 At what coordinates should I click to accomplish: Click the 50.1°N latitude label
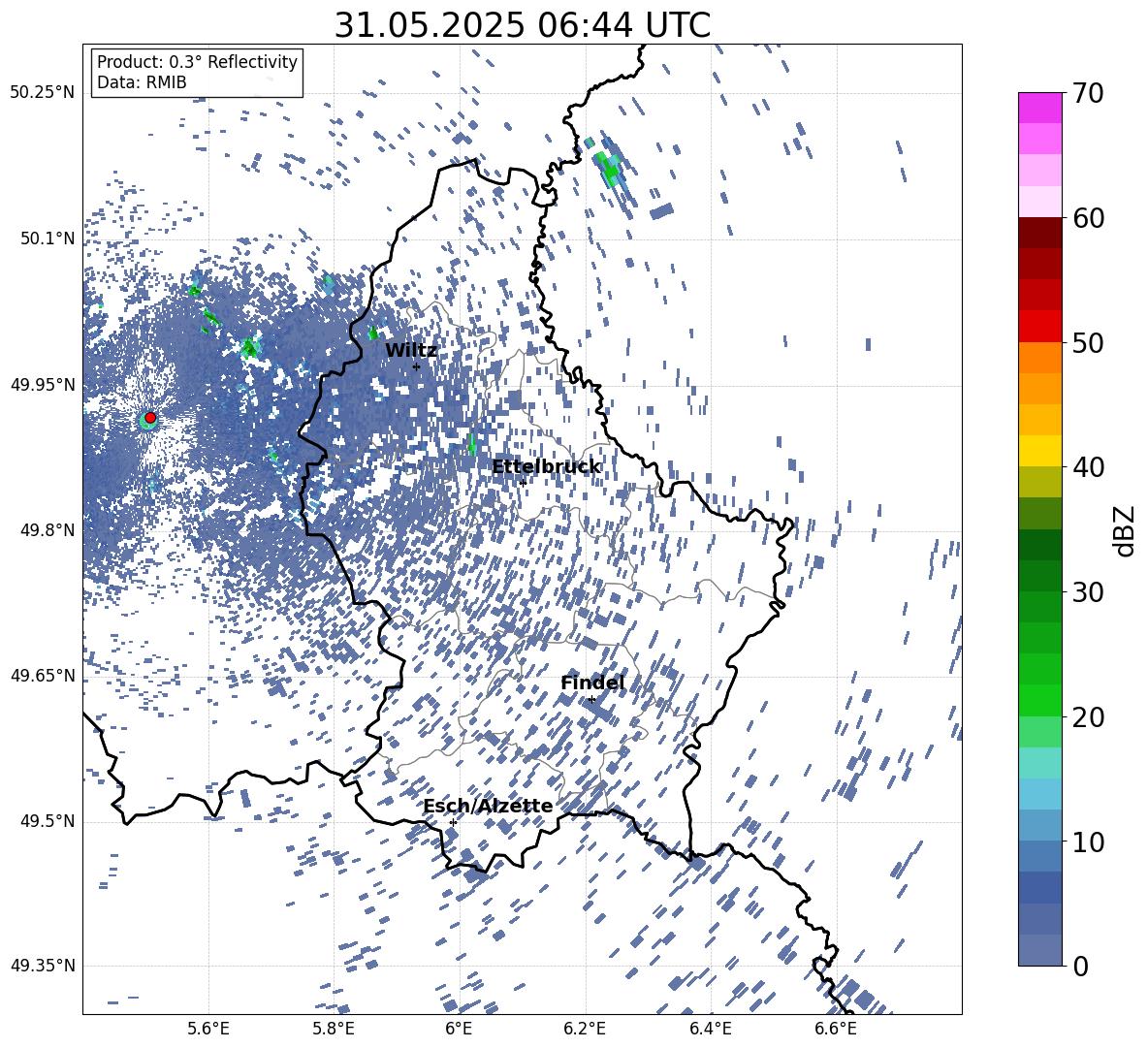pos(47,238)
